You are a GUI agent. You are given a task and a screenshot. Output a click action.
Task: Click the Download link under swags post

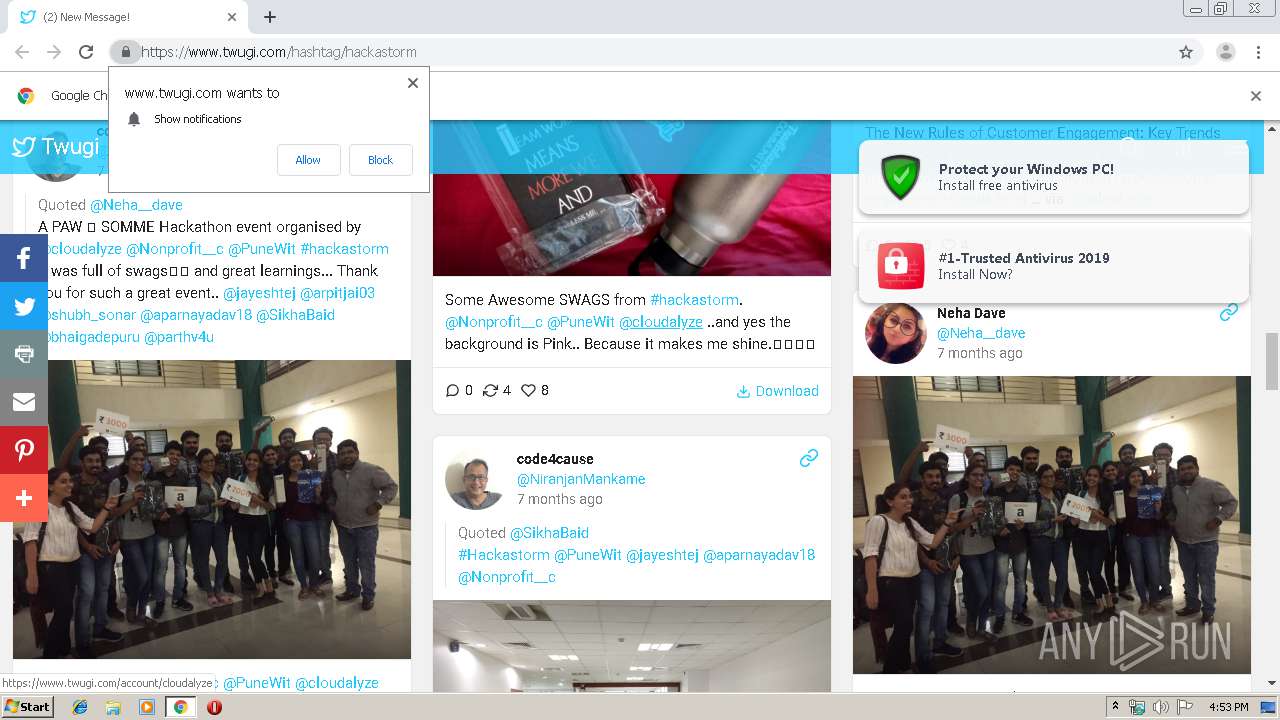coord(777,391)
